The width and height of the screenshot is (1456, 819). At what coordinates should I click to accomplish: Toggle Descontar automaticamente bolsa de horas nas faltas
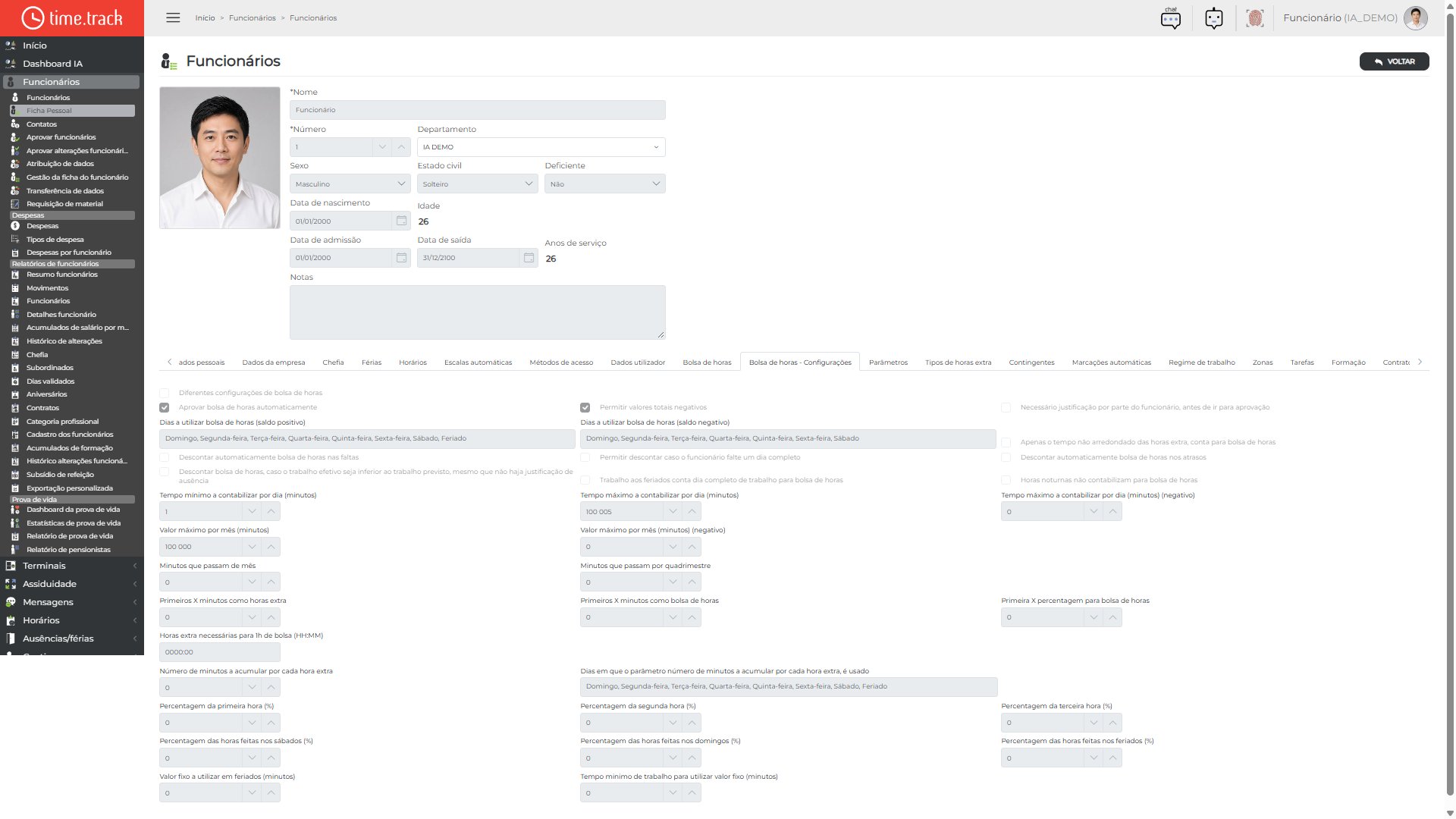pos(165,457)
